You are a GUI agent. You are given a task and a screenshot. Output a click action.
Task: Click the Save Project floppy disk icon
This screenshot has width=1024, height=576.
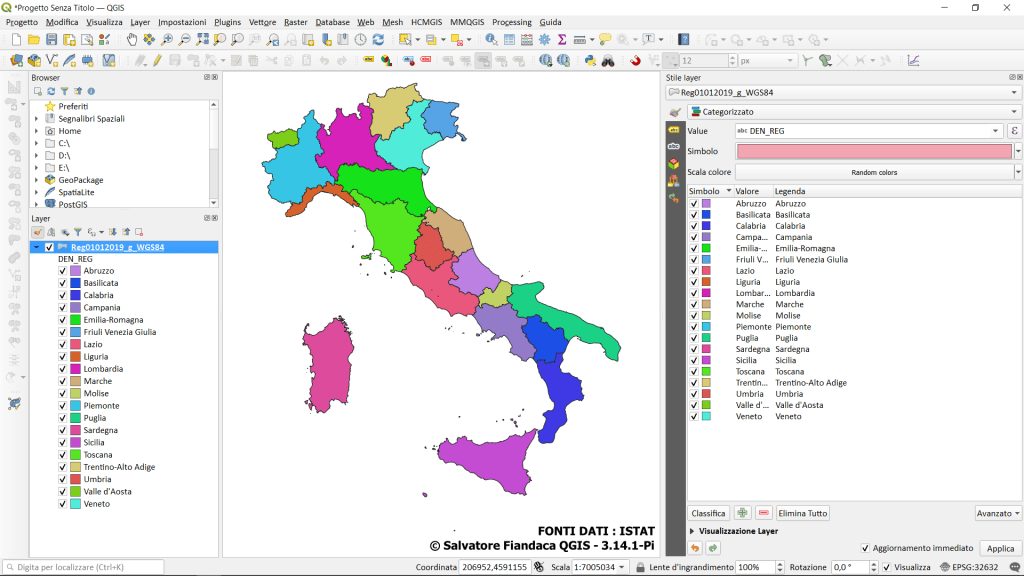[52, 39]
